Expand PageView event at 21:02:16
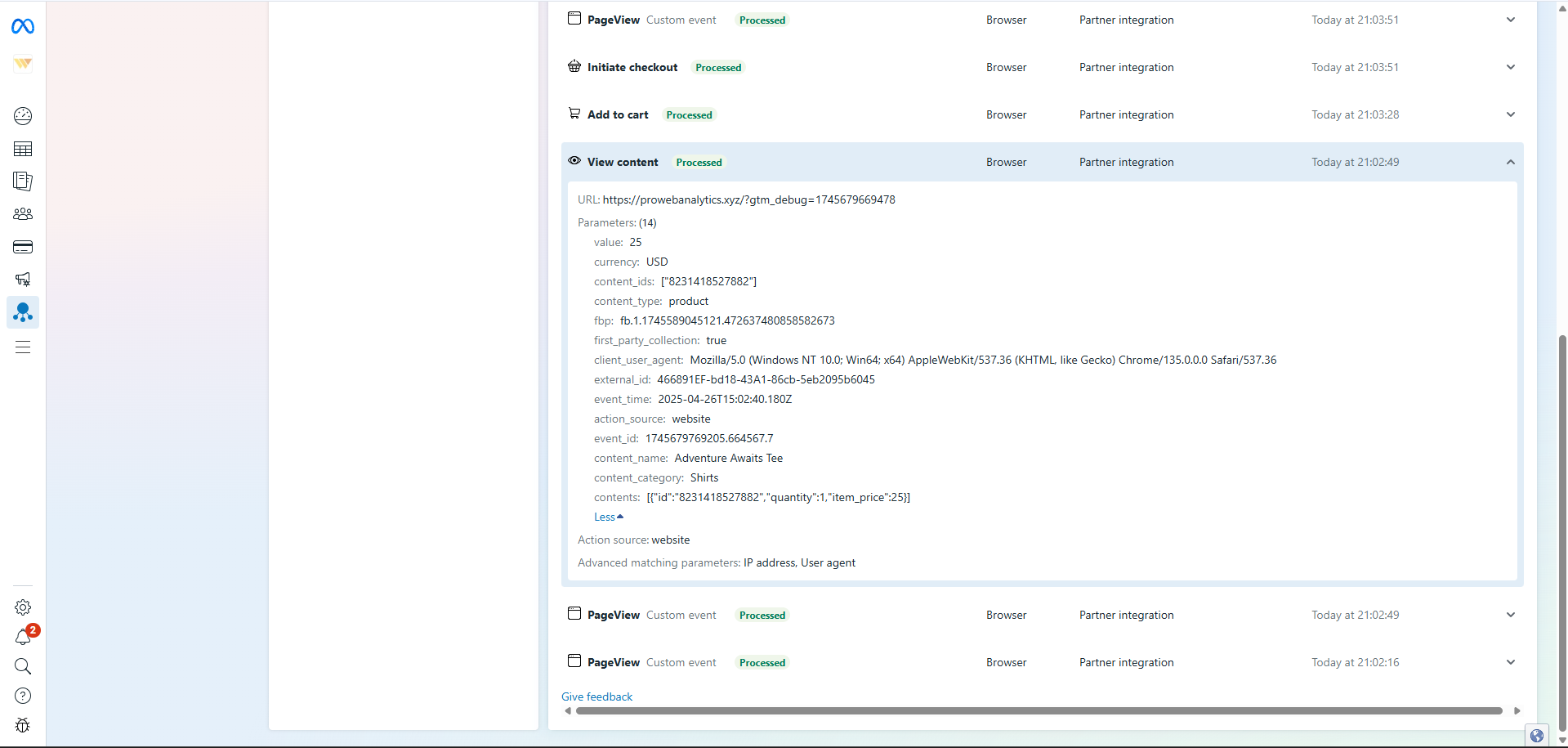This screenshot has width=1568, height=748. pyautogui.click(x=1510, y=662)
